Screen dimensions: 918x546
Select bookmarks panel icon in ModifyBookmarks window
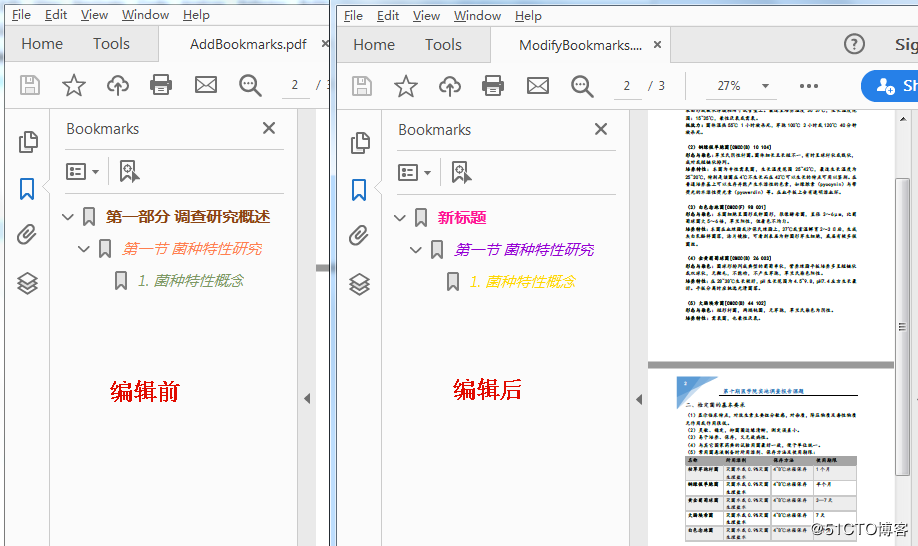pyautogui.click(x=359, y=190)
